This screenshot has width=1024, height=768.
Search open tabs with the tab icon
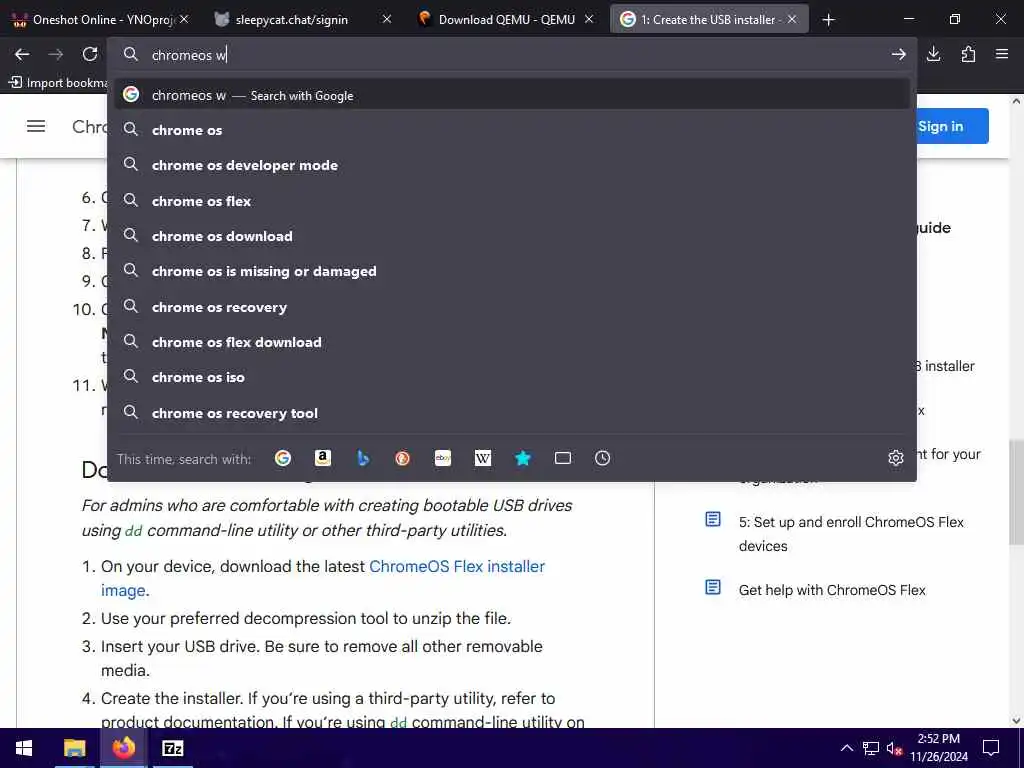pos(563,458)
